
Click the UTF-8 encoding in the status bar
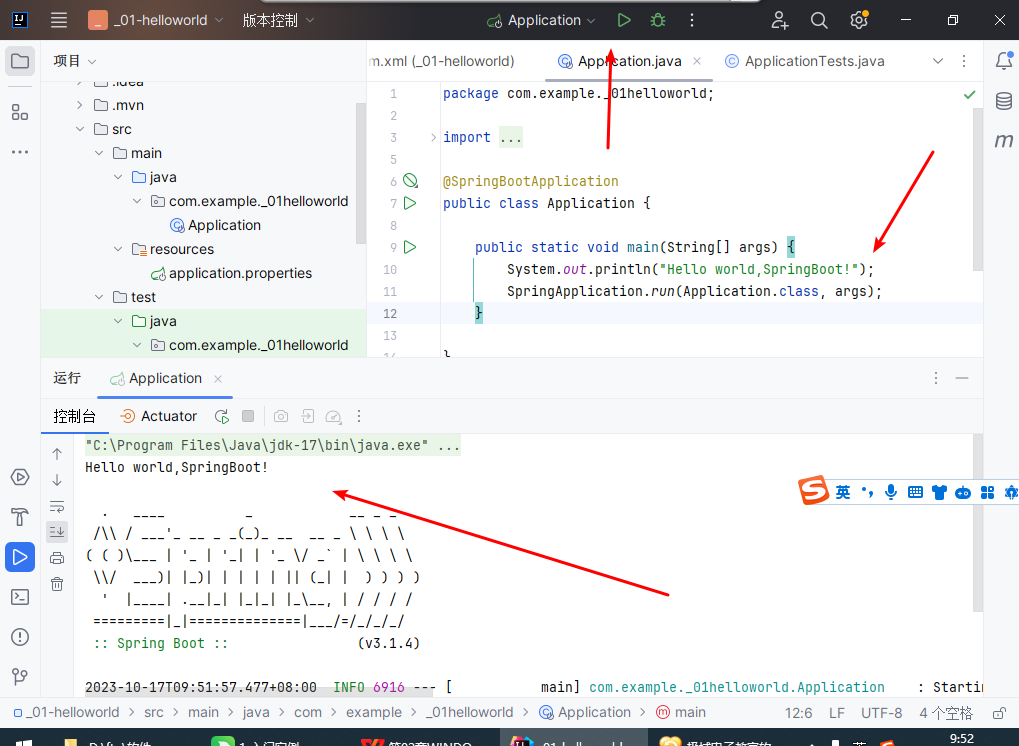click(881, 713)
